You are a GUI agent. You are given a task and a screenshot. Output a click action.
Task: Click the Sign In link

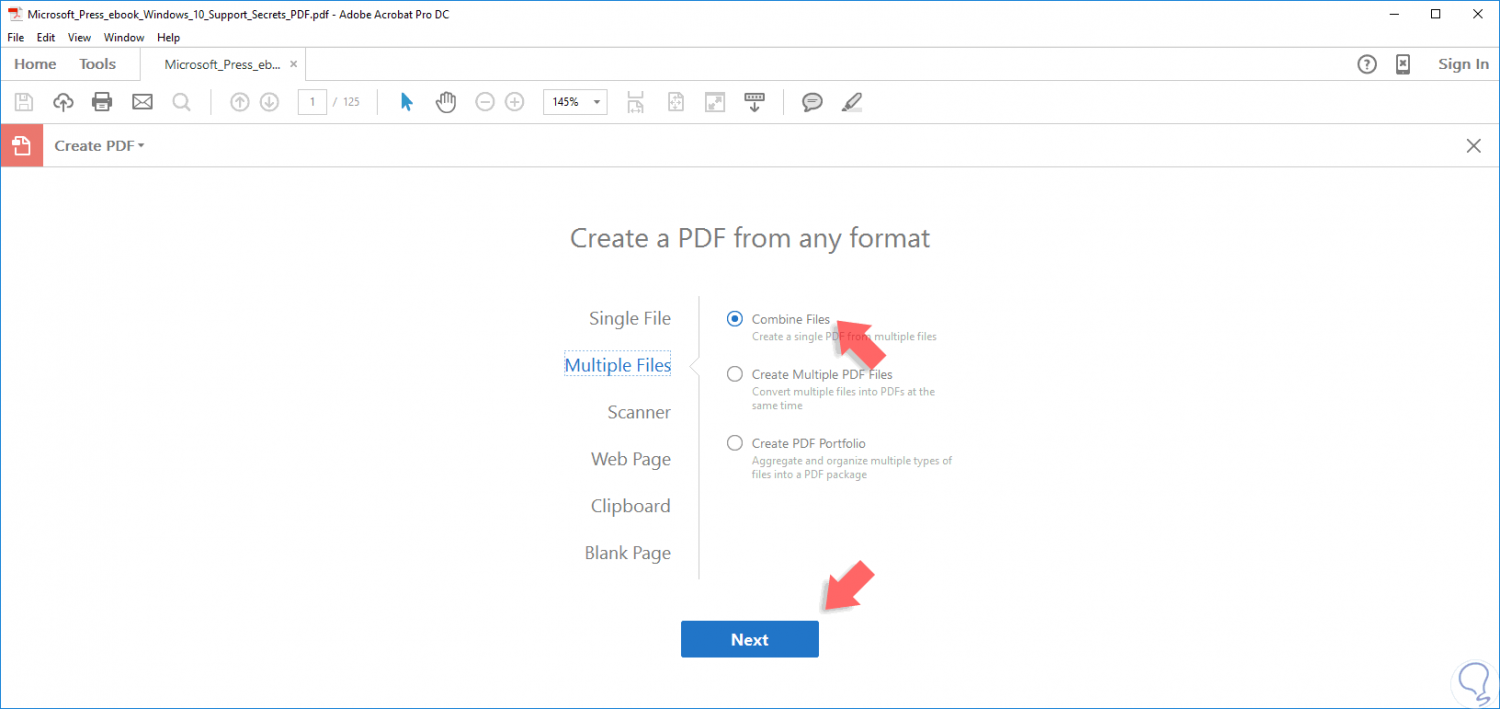click(x=1463, y=64)
